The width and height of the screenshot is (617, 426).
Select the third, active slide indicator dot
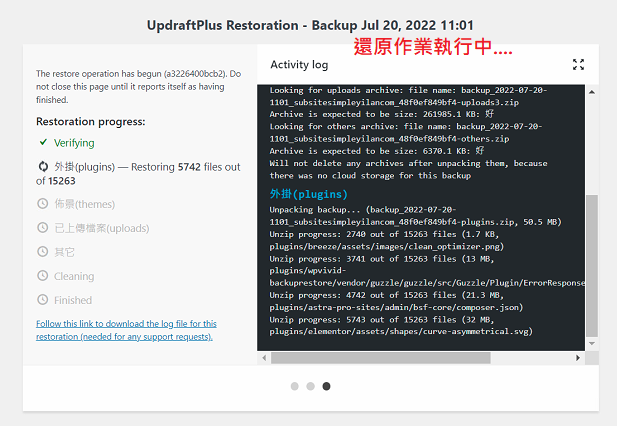tap(327, 386)
